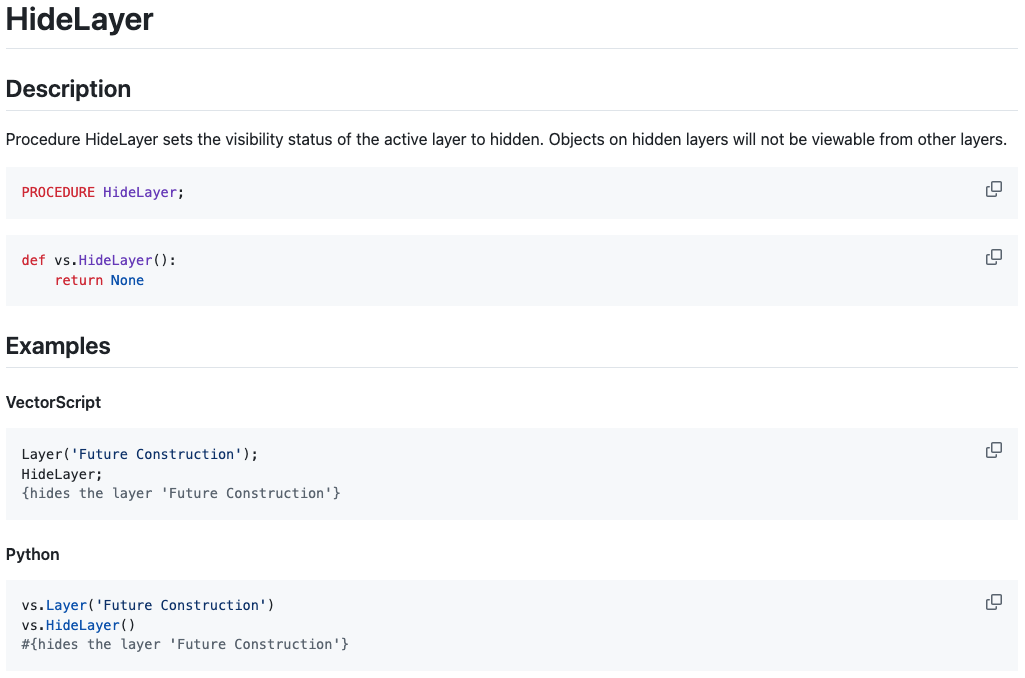Click the return None line
This screenshot has height=678, width=1025.
pyautogui.click(x=99, y=280)
